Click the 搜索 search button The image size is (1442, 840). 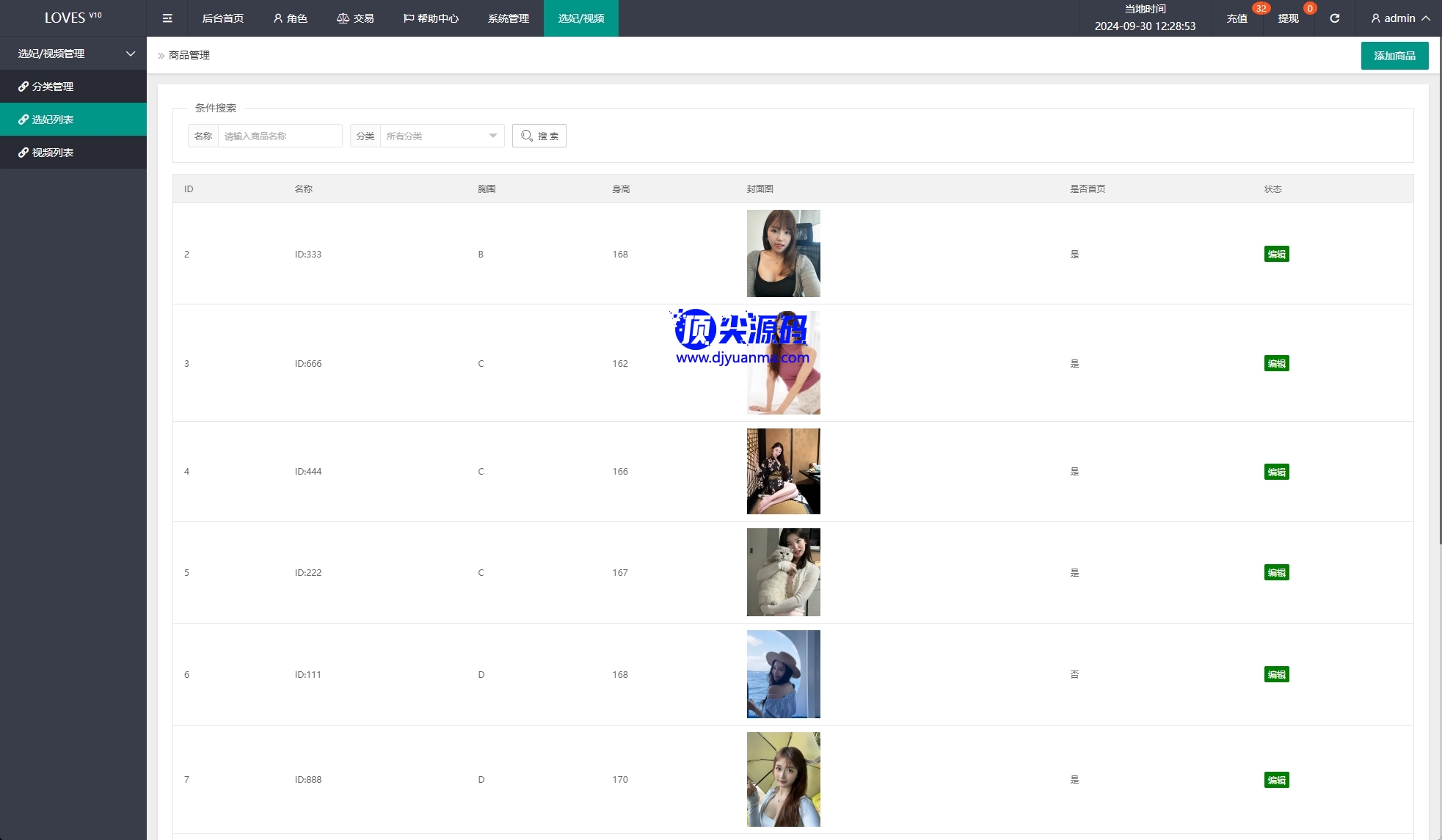pyautogui.click(x=539, y=136)
